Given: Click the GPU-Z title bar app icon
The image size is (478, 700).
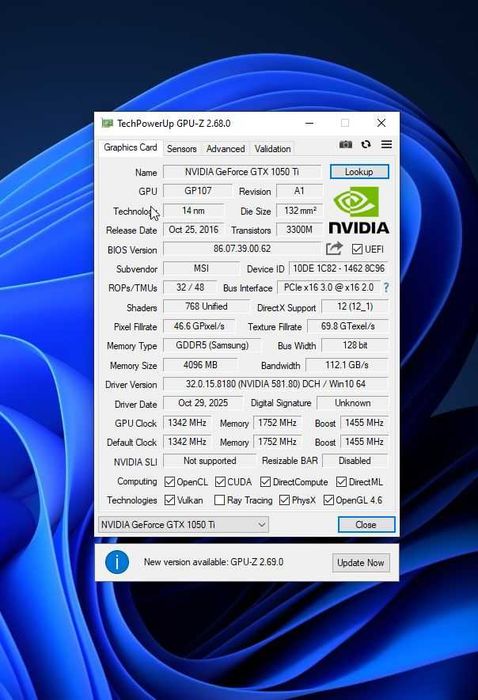Looking at the screenshot, I should (107, 123).
